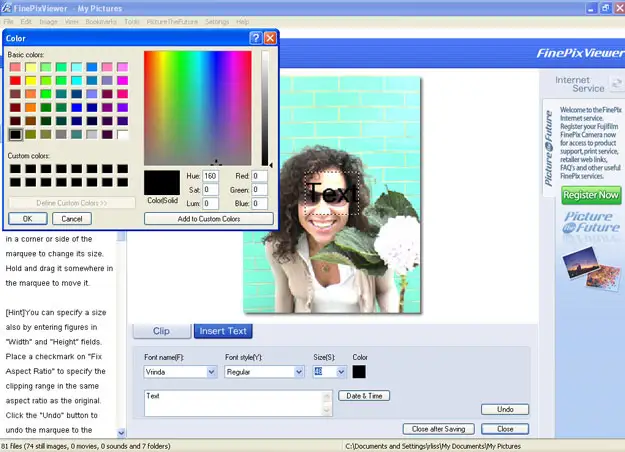Confirm color with OK button

28,219
